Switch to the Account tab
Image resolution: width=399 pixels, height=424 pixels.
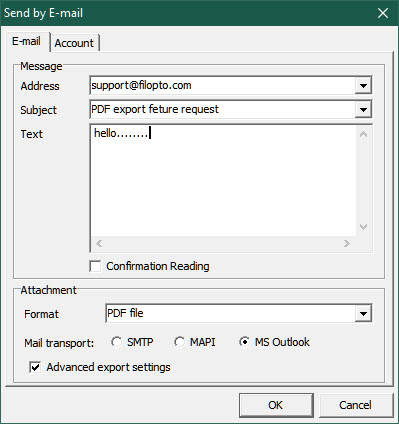click(75, 43)
